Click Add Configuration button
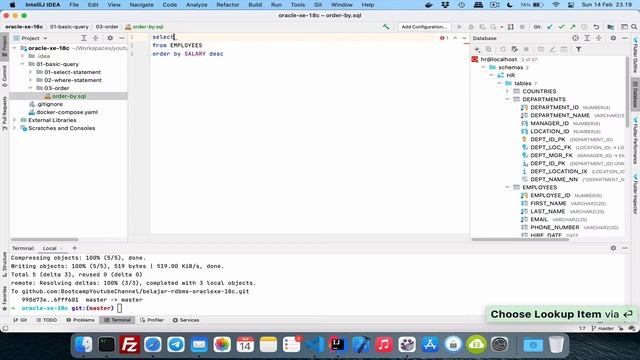The height and width of the screenshot is (360, 640). (x=424, y=27)
